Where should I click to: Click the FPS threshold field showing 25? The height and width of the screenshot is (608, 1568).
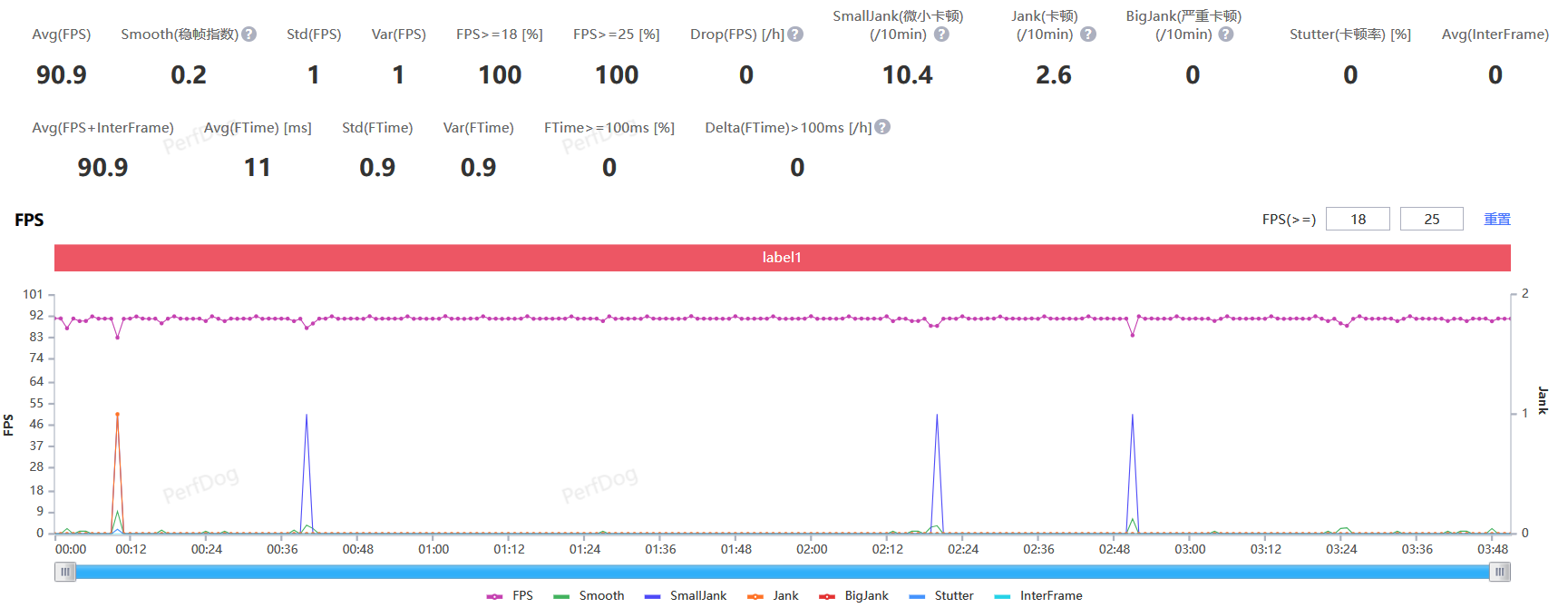(1431, 219)
